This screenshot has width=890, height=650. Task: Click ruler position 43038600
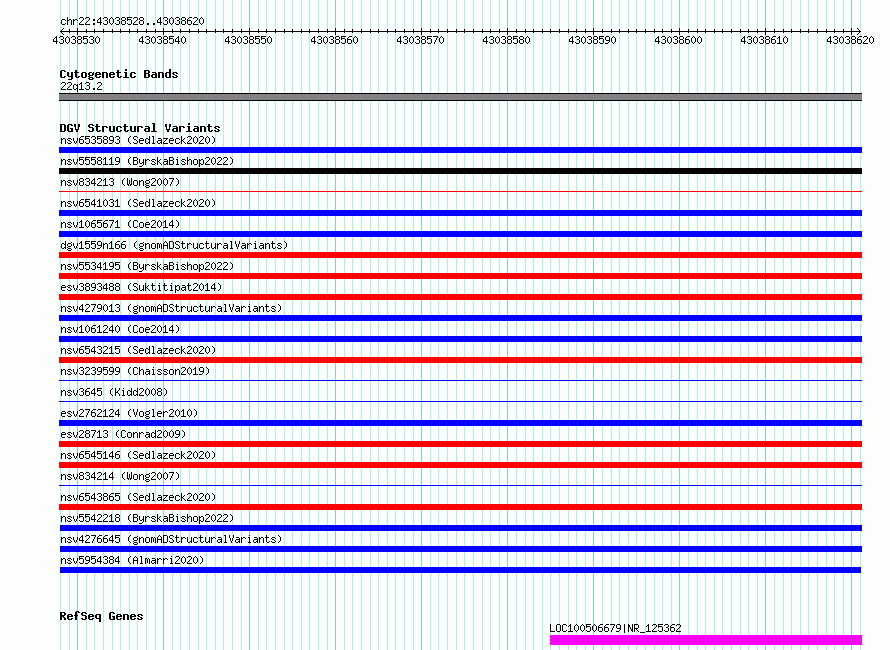(678, 40)
